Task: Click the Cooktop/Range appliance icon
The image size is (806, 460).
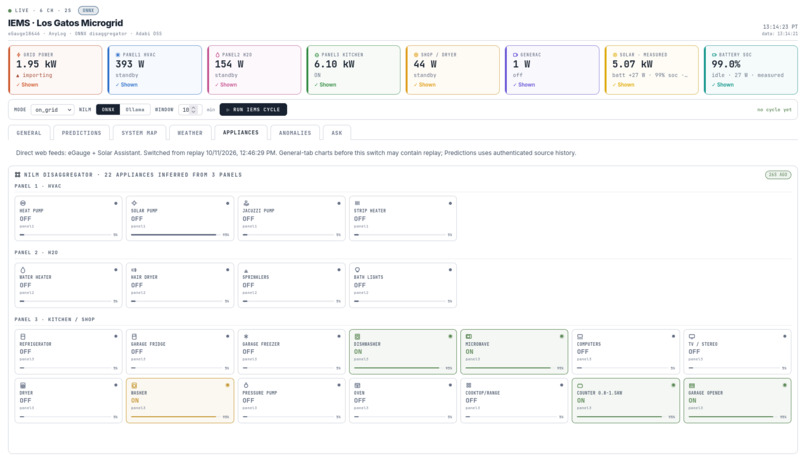Action: tap(469, 385)
